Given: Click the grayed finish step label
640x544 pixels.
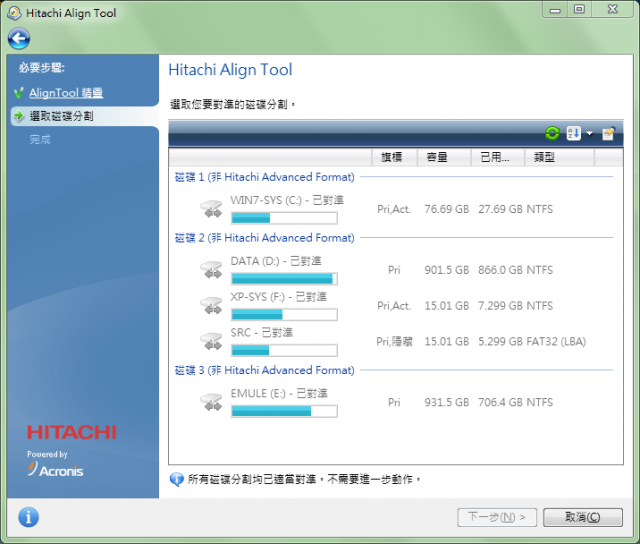Looking at the screenshot, I should [40, 140].
